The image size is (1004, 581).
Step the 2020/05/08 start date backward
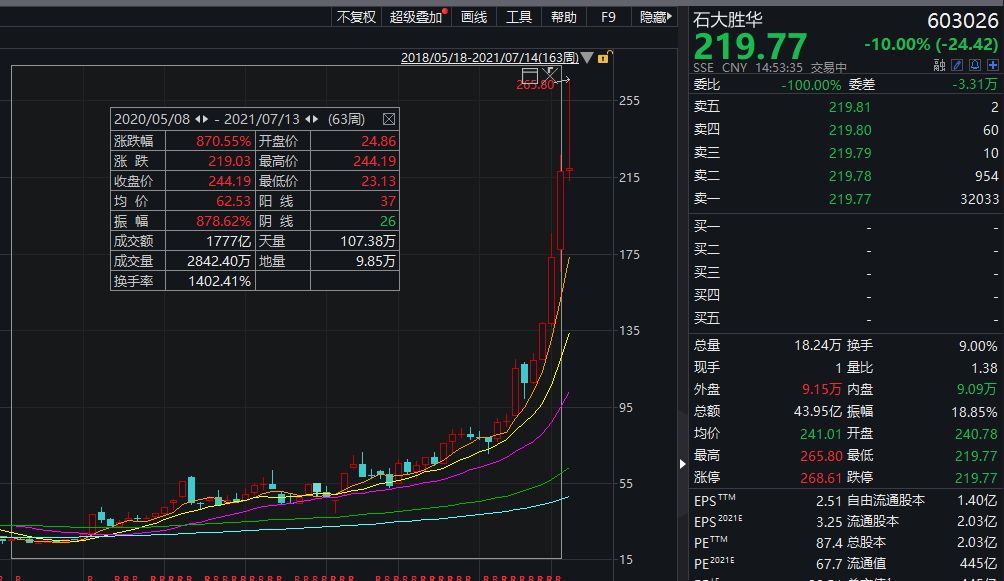[197, 118]
